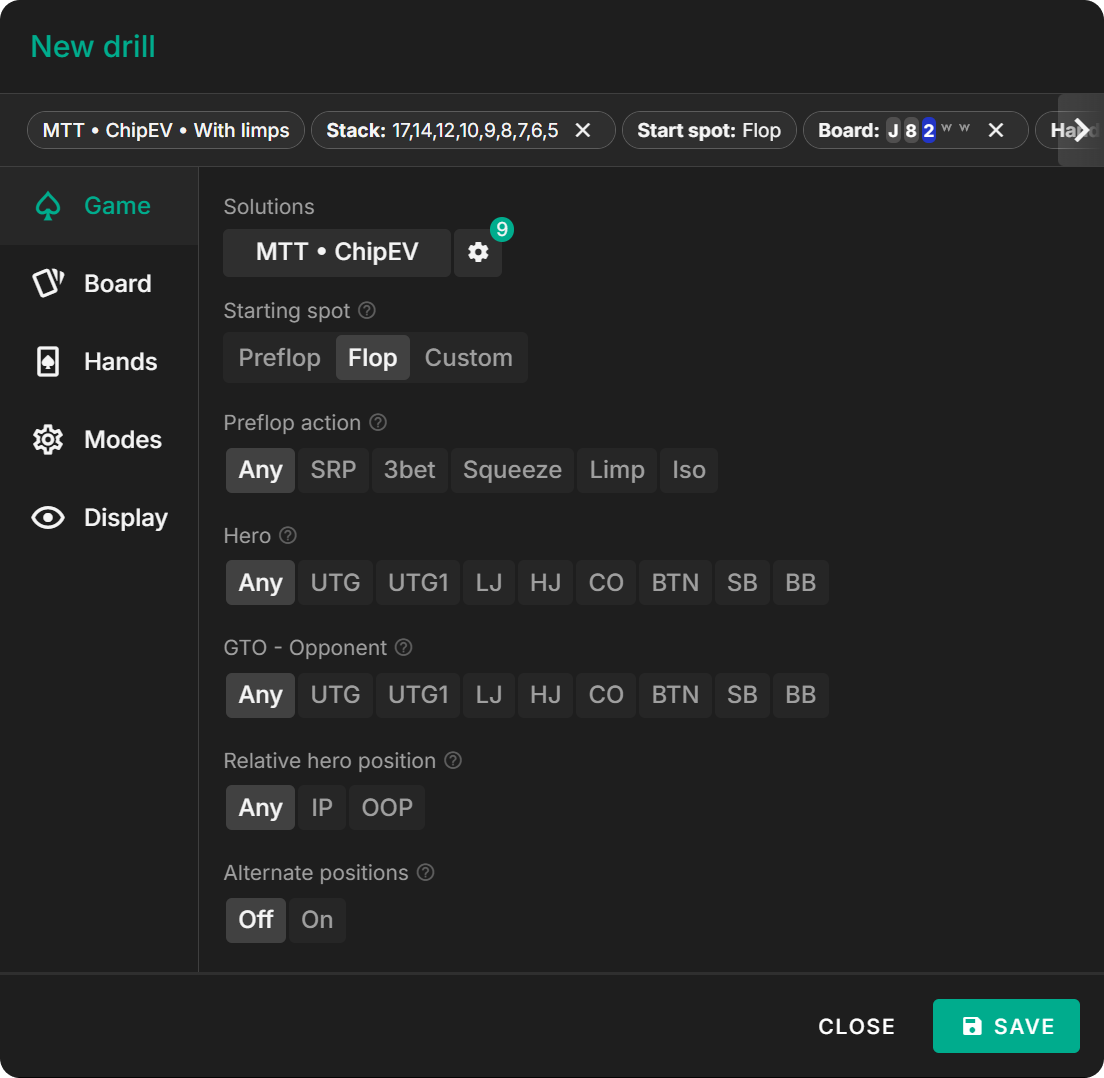Pick LJ for GTO Opponent
Image resolution: width=1104 pixels, height=1078 pixels.
point(489,695)
